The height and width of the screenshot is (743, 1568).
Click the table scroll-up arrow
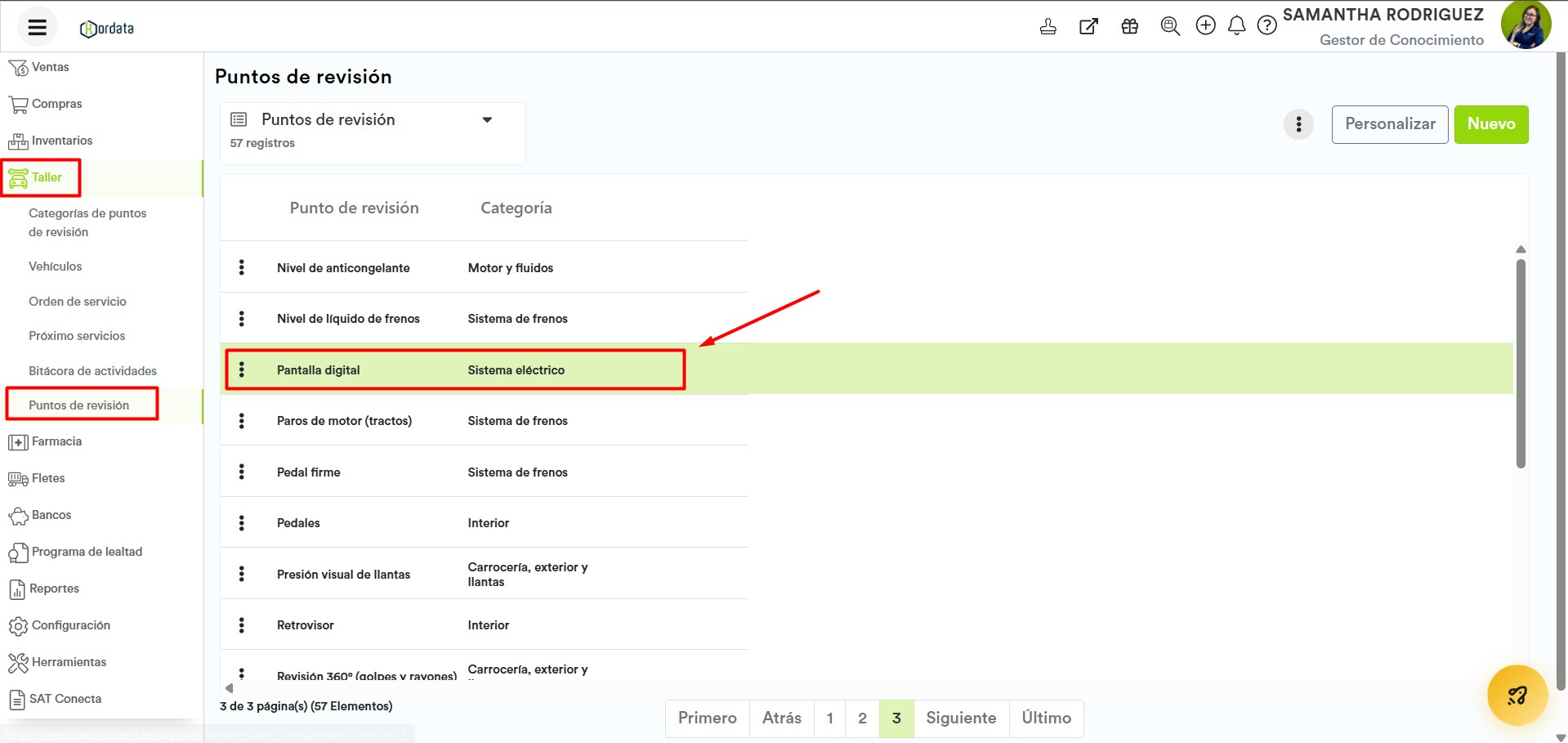click(x=1521, y=249)
